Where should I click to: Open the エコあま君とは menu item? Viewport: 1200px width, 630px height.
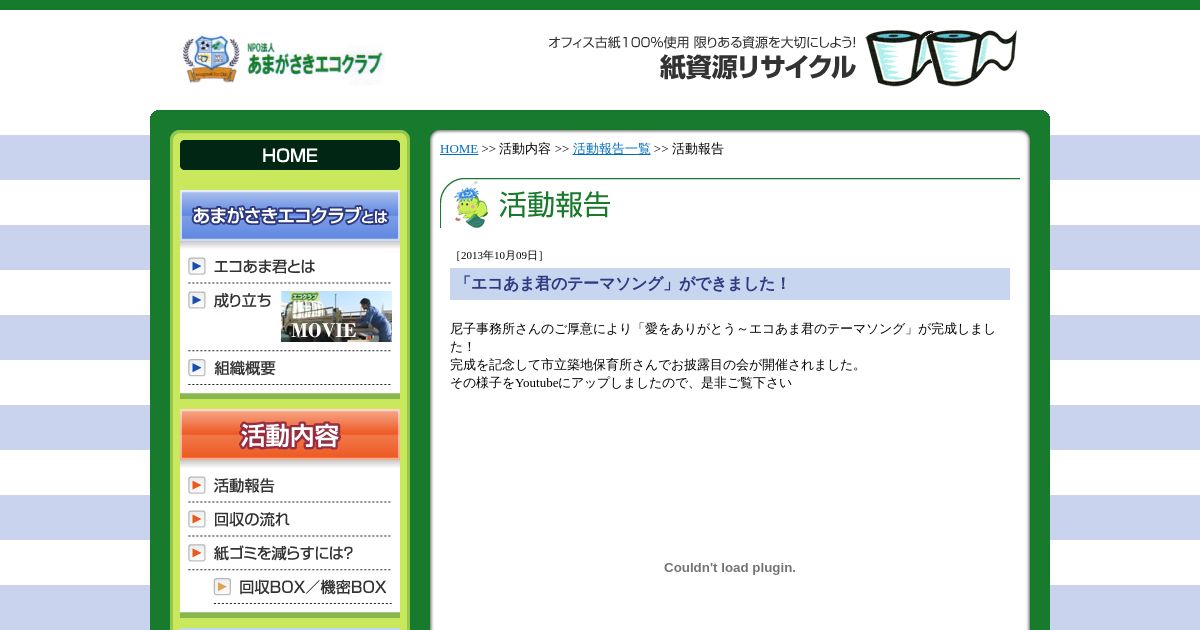click(x=264, y=266)
